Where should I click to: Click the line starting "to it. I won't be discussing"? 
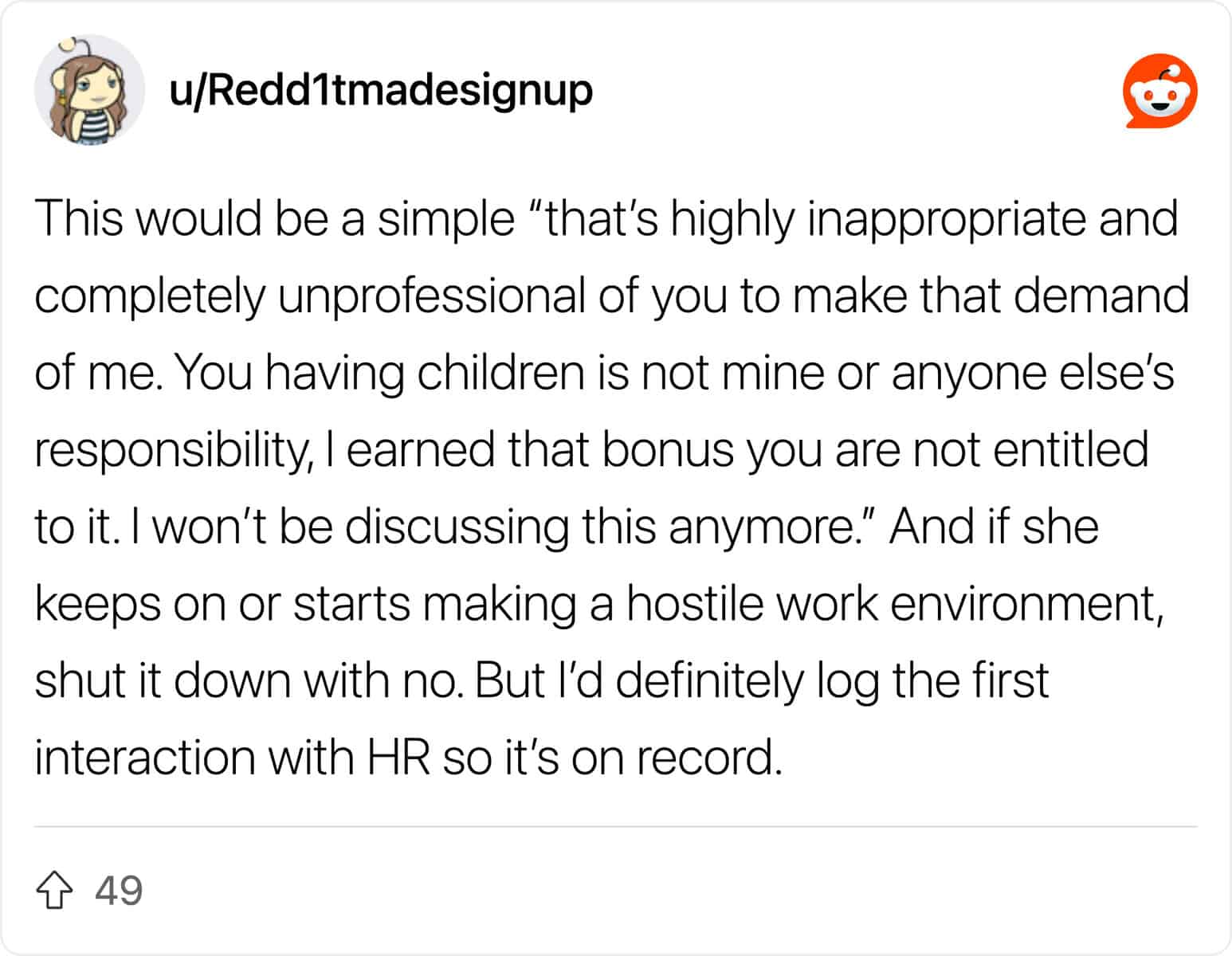tap(567, 527)
